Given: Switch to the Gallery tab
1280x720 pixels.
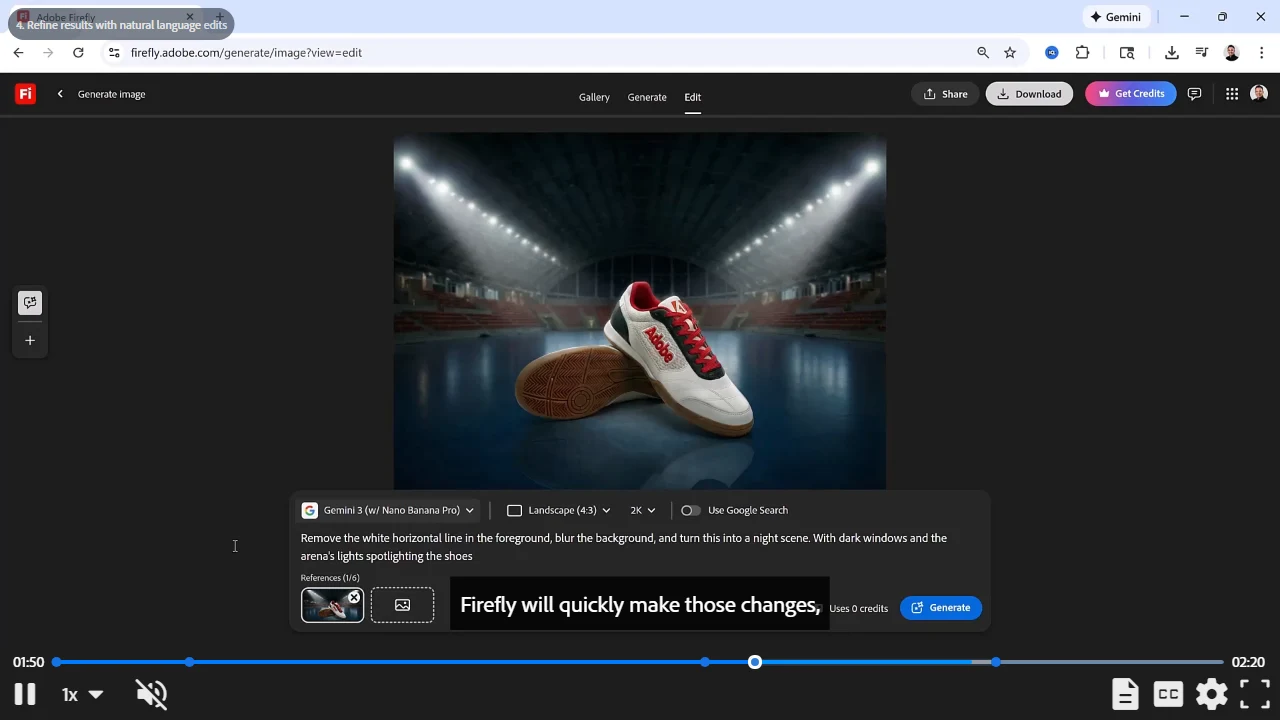Looking at the screenshot, I should point(594,97).
